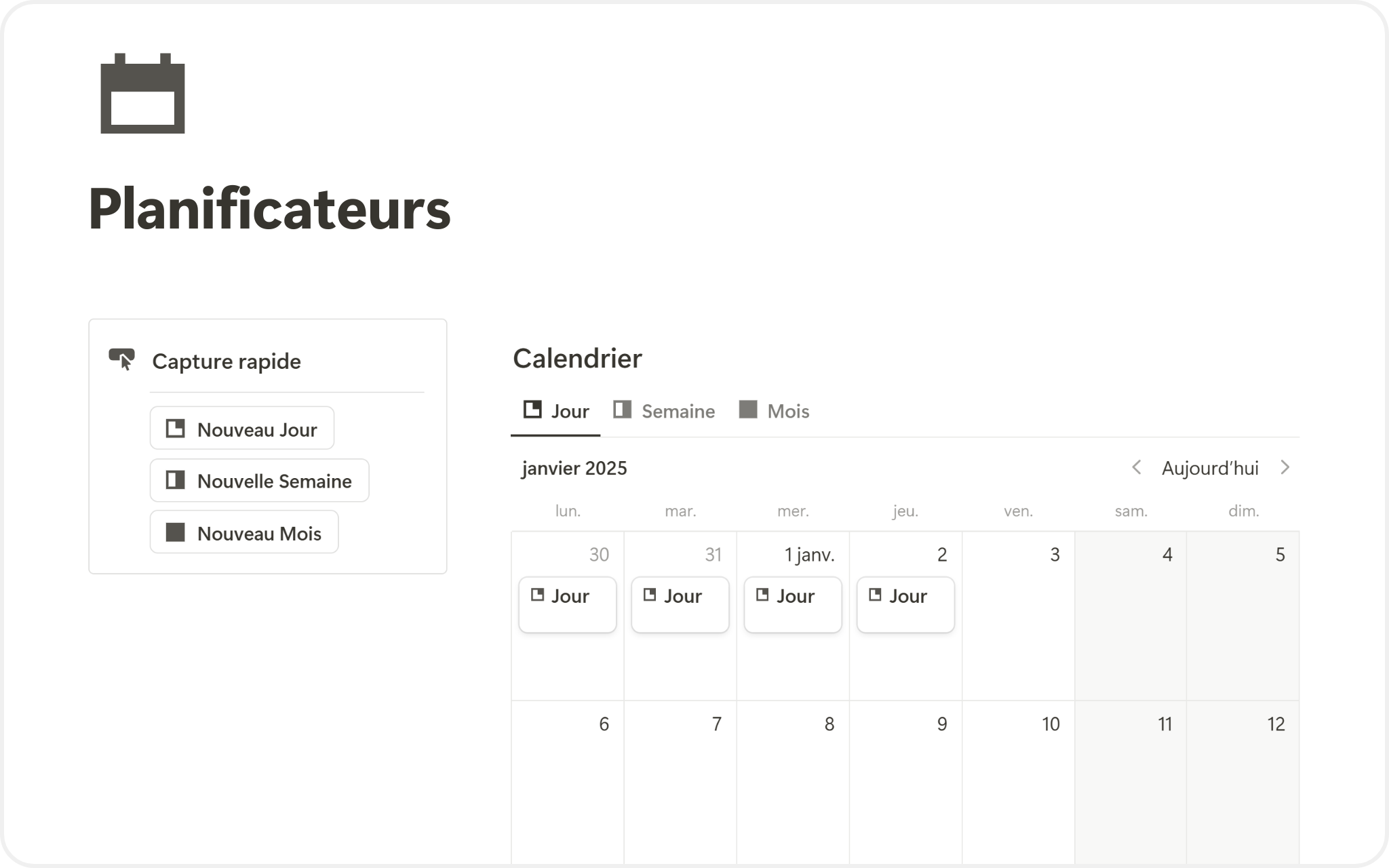Image resolution: width=1389 pixels, height=868 pixels.
Task: Click the large calendar page icon
Action: (x=142, y=94)
